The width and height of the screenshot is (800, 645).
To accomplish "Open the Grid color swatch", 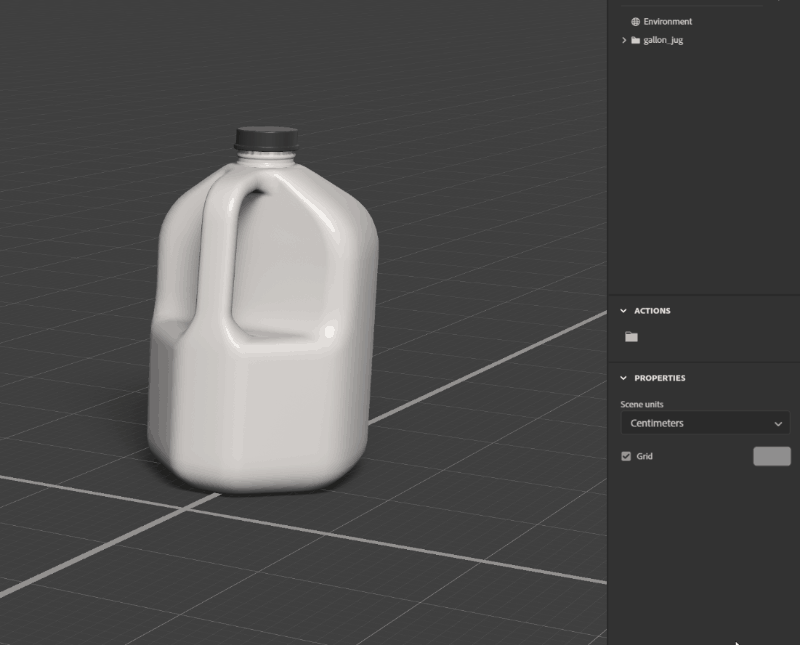I will 772,456.
